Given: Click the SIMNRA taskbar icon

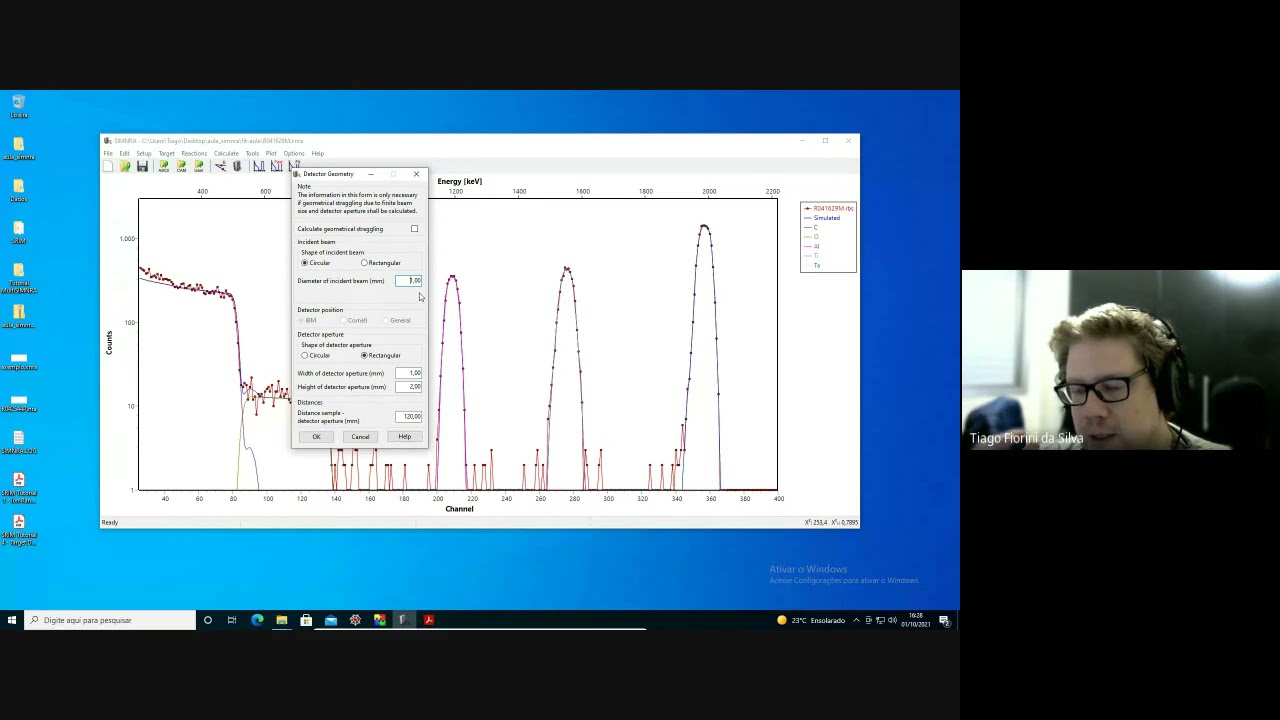Looking at the screenshot, I should tap(404, 620).
